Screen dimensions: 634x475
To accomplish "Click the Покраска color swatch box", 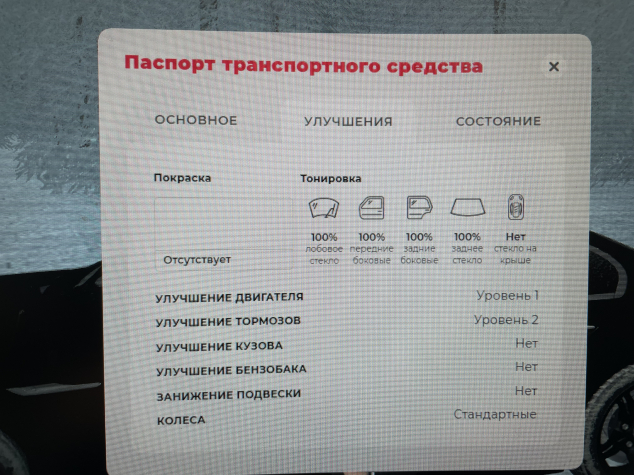I will (x=223, y=233).
